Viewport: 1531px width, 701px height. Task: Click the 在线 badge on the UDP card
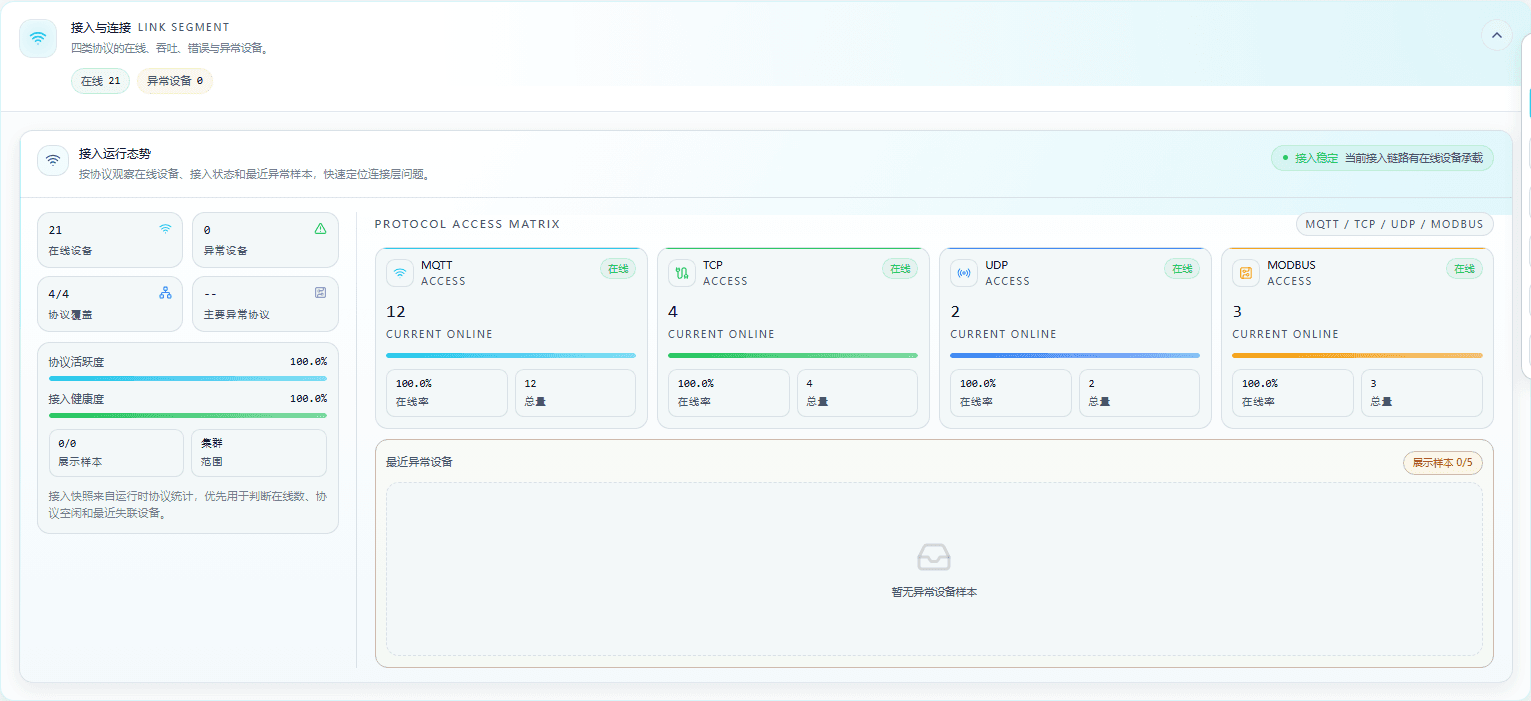point(1182,269)
